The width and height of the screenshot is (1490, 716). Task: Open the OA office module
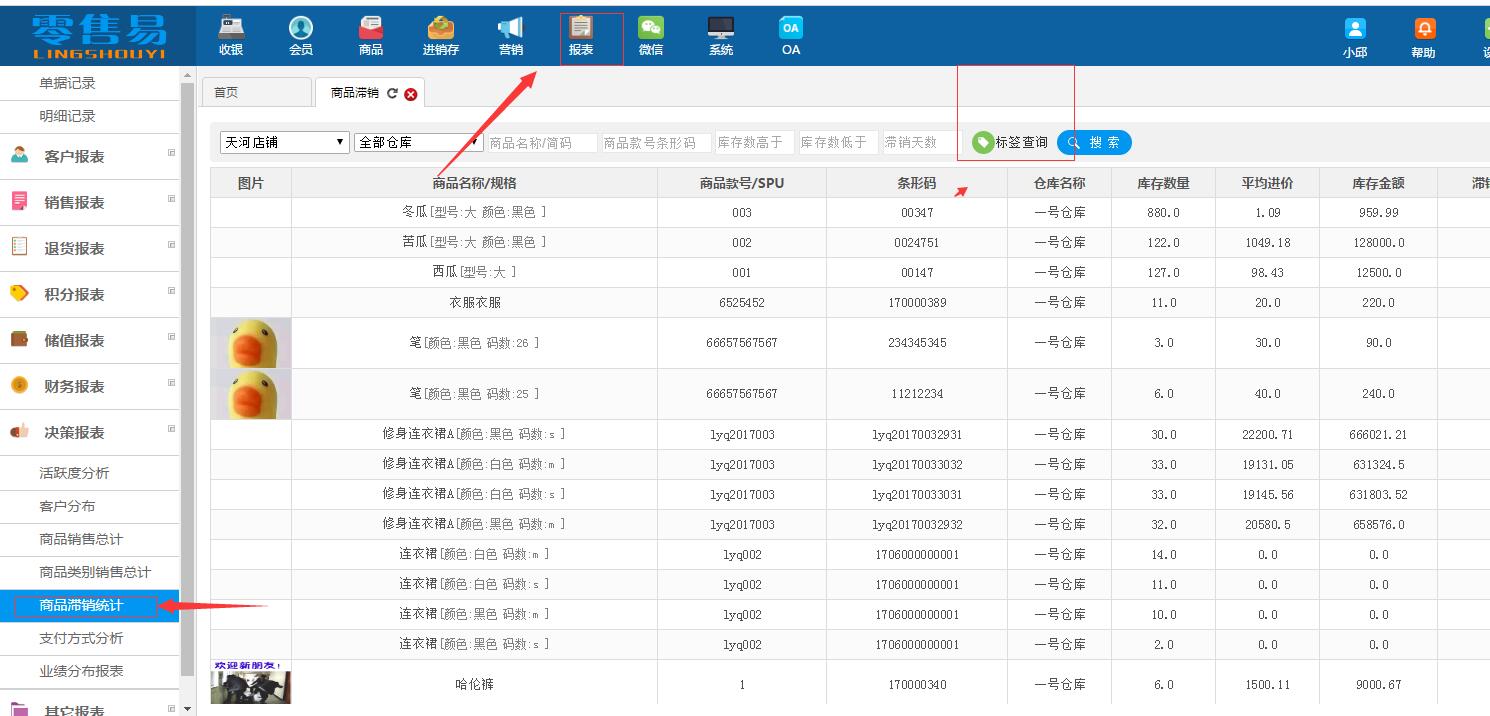(789, 35)
